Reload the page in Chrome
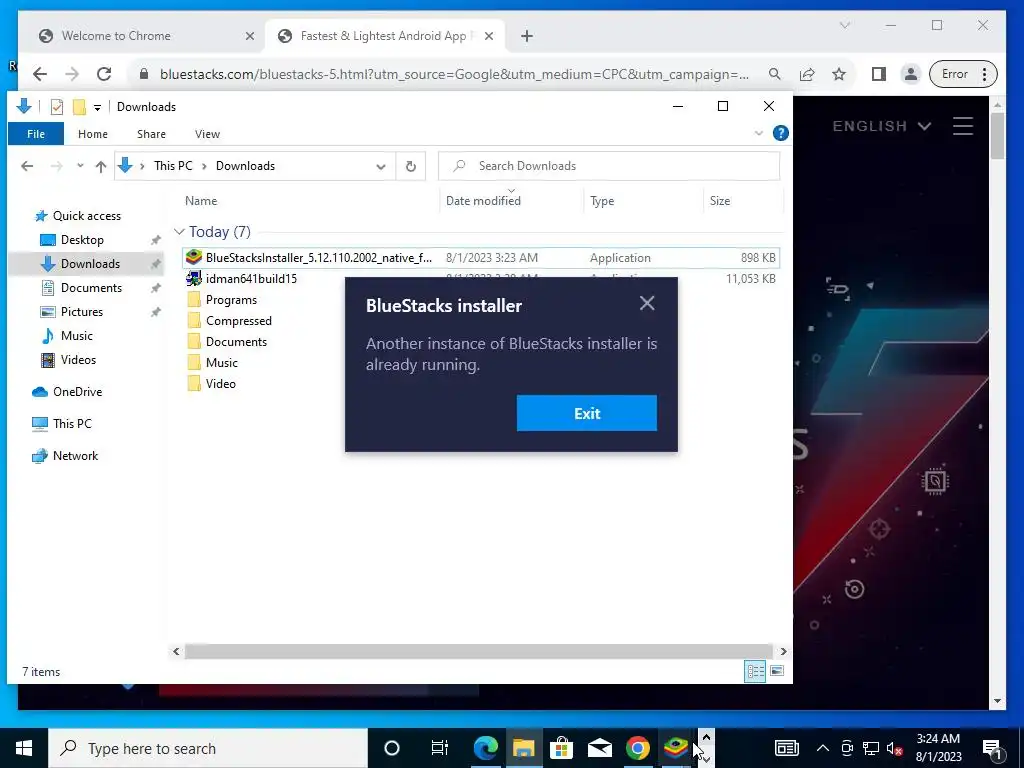This screenshot has width=1024, height=768. [x=104, y=74]
